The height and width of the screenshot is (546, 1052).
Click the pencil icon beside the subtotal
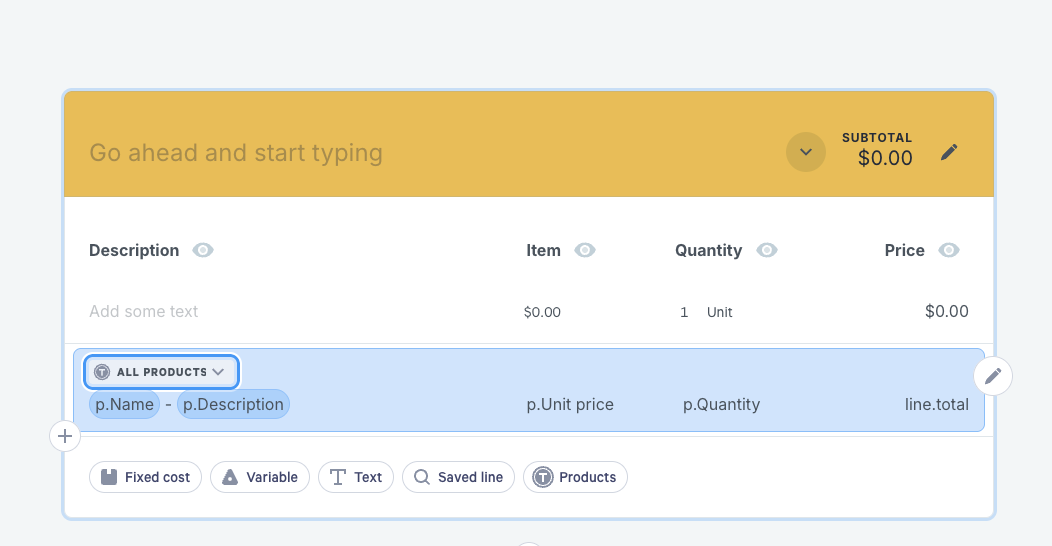pyautogui.click(x=949, y=152)
